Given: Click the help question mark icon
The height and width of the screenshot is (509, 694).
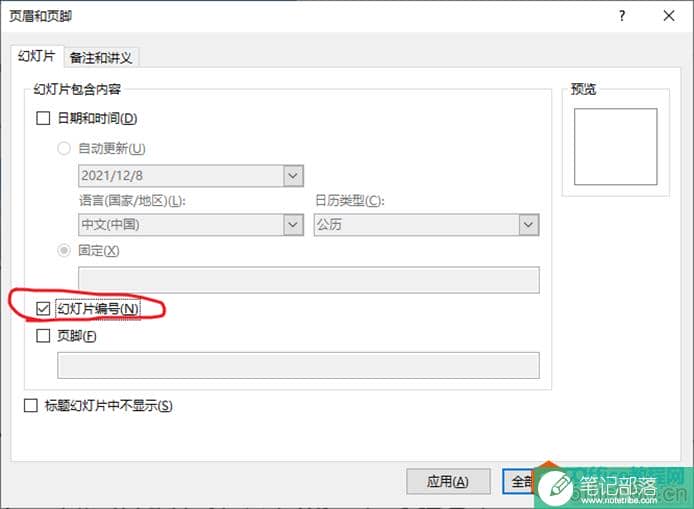Looking at the screenshot, I should (622, 16).
